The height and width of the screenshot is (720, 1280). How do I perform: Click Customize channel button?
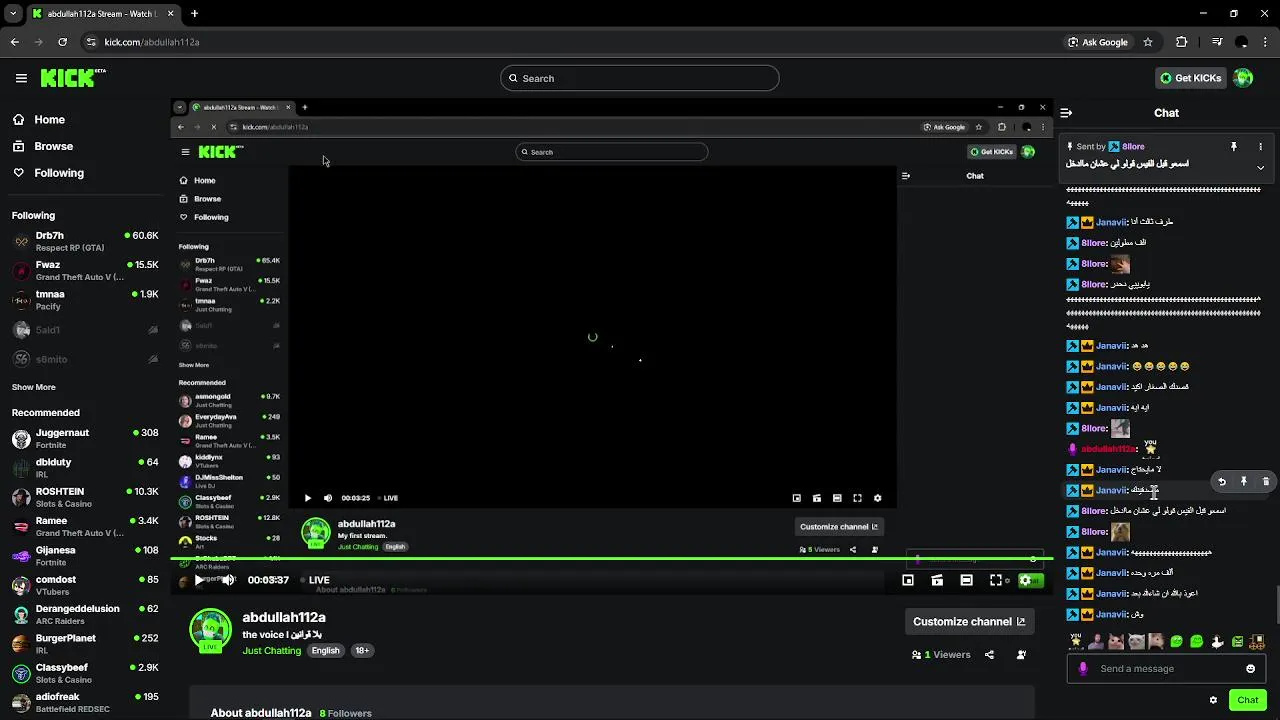(x=969, y=621)
